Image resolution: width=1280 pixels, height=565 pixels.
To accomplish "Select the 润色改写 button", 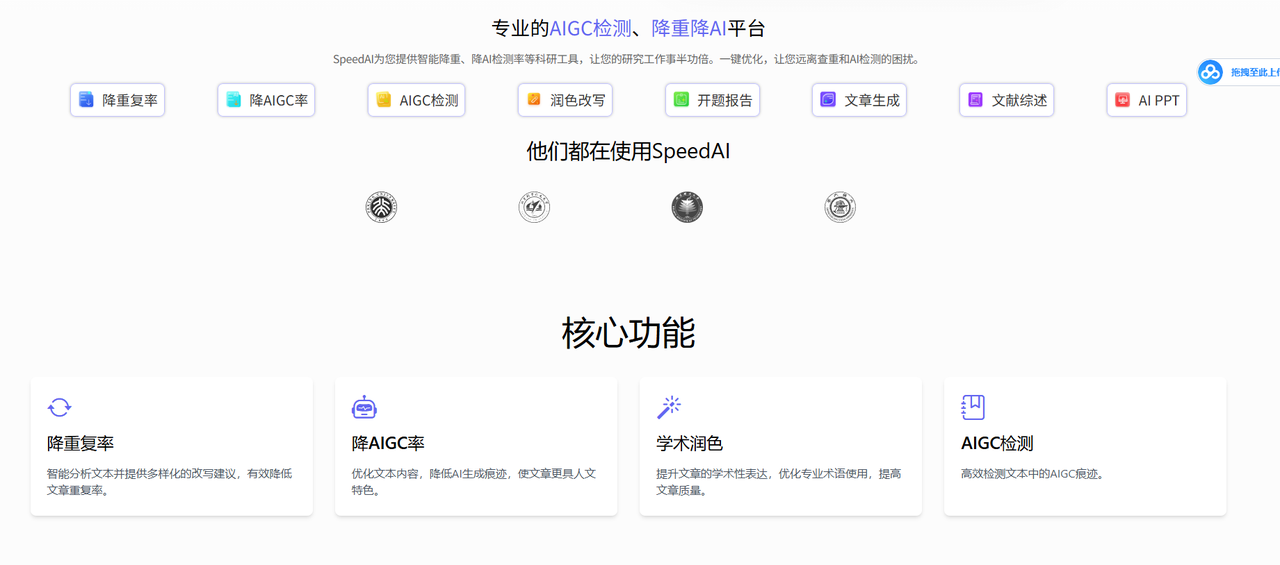I will (x=565, y=100).
